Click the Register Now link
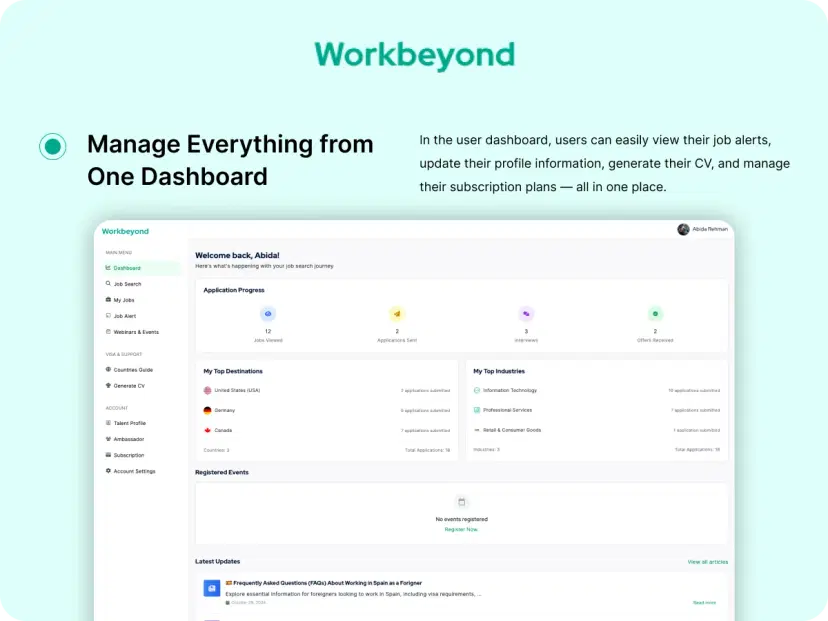Image resolution: width=828 pixels, height=621 pixels. [461, 529]
